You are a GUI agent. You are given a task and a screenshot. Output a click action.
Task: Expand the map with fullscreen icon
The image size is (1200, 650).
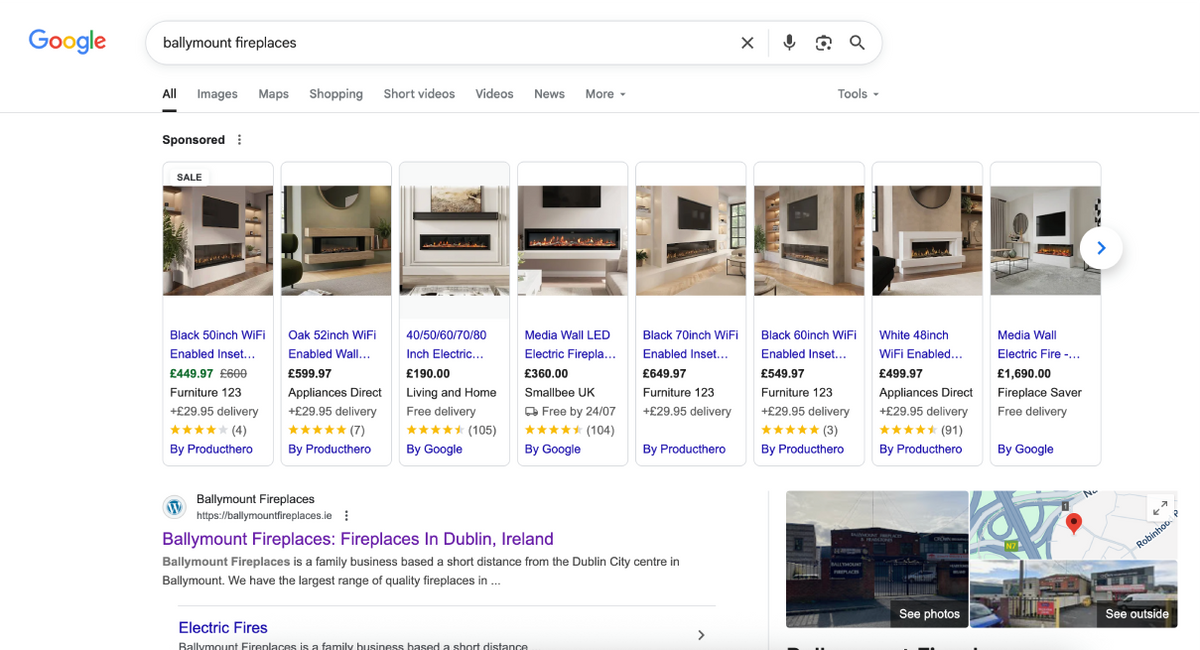tap(1160, 508)
